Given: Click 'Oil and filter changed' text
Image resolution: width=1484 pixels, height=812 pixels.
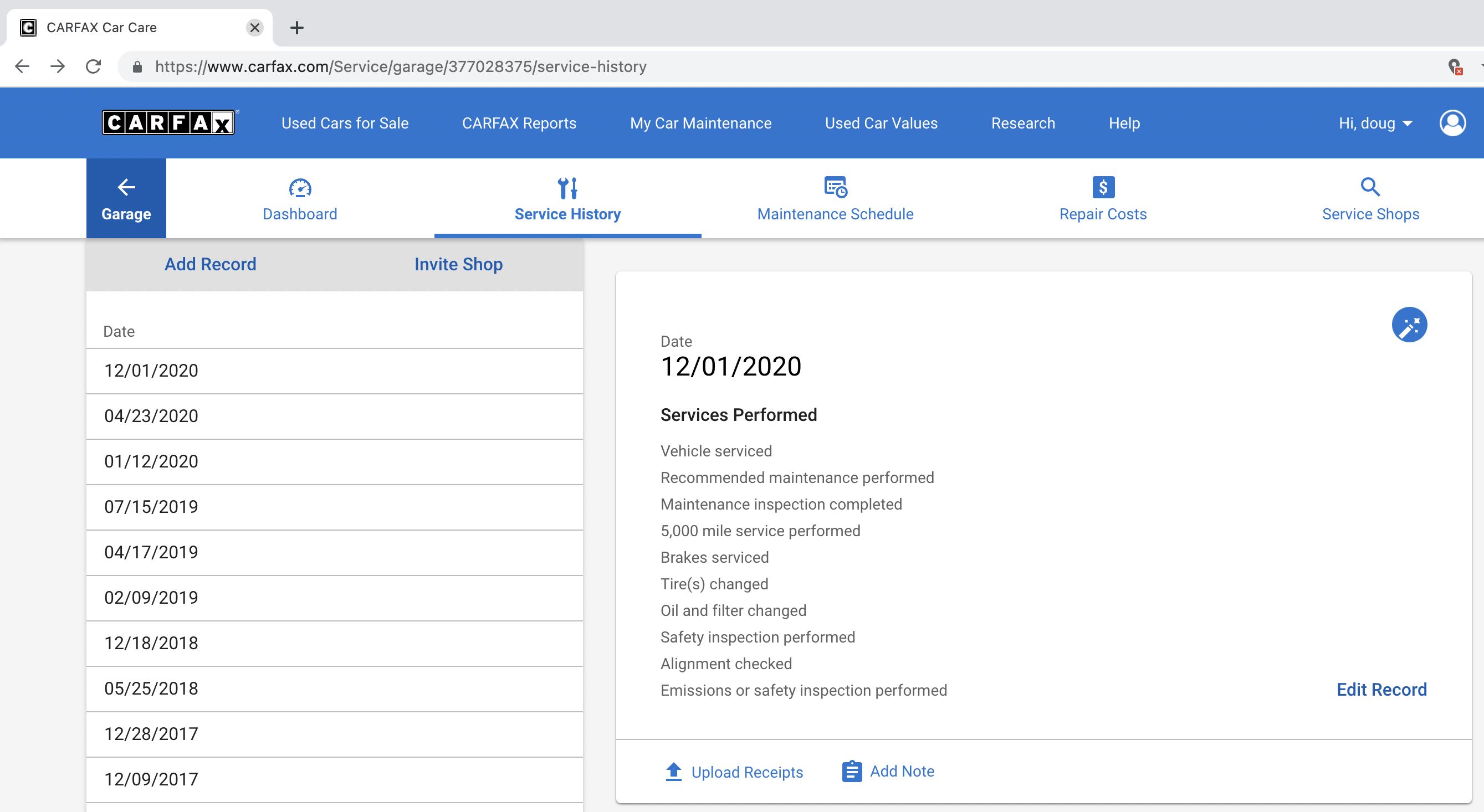Looking at the screenshot, I should (x=733, y=610).
